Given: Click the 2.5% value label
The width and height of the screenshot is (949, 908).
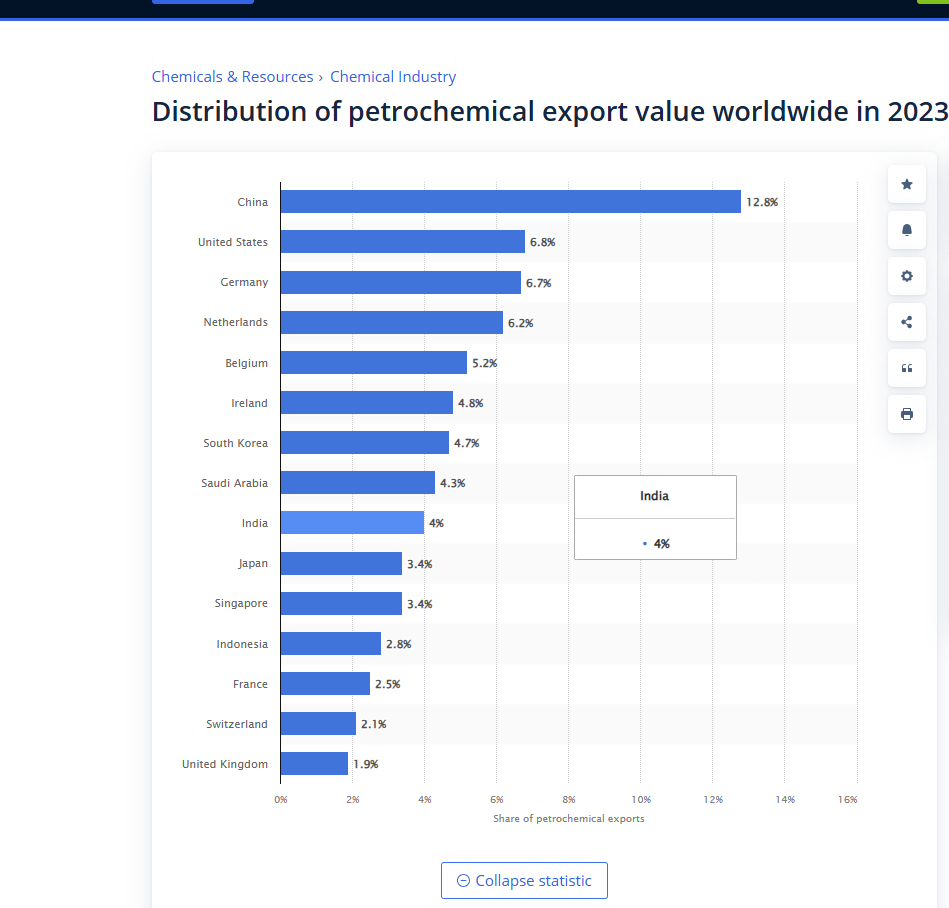Looking at the screenshot, I should pos(387,684).
